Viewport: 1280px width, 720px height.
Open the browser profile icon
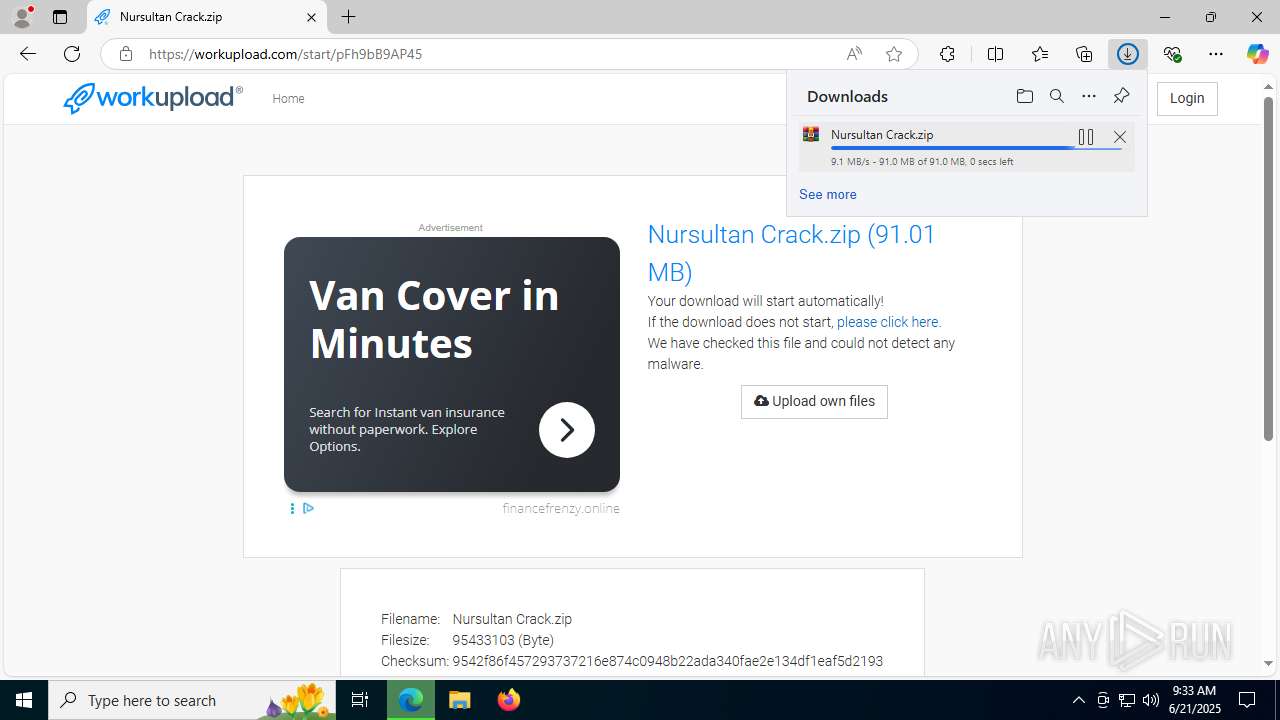pyautogui.click(x=22, y=17)
